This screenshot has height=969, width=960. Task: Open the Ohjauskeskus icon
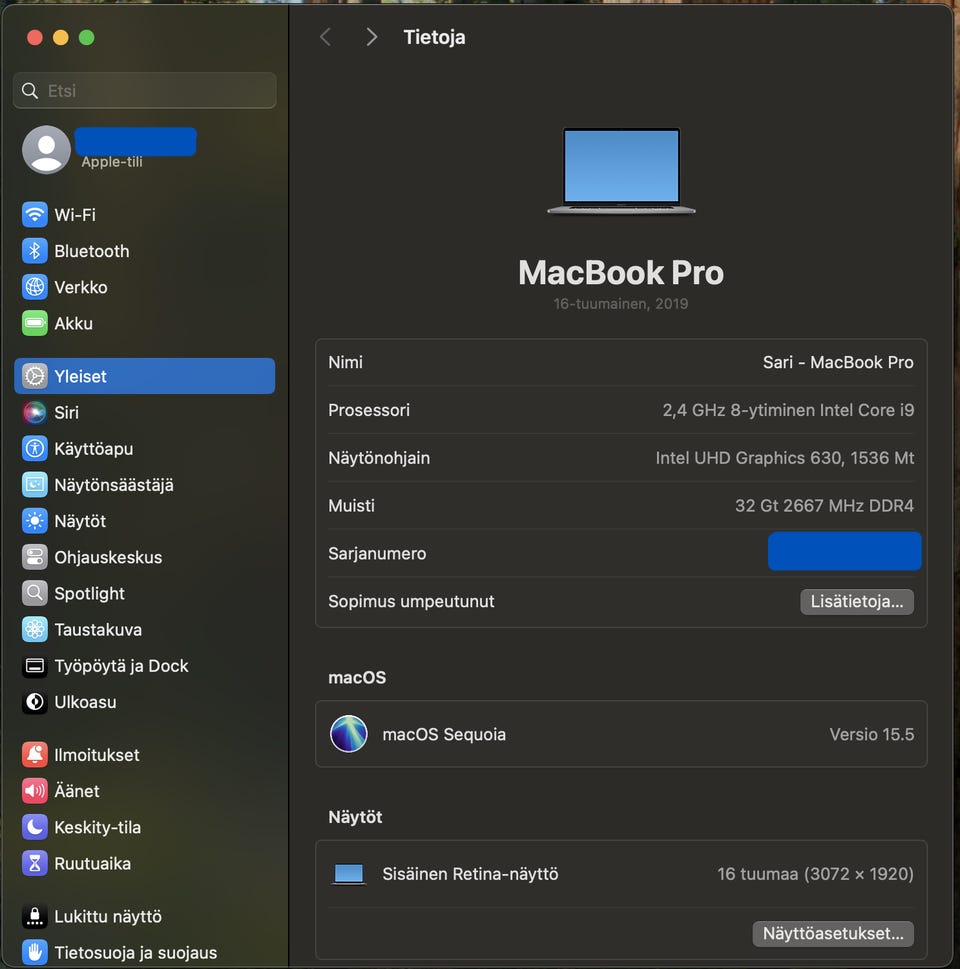point(35,557)
